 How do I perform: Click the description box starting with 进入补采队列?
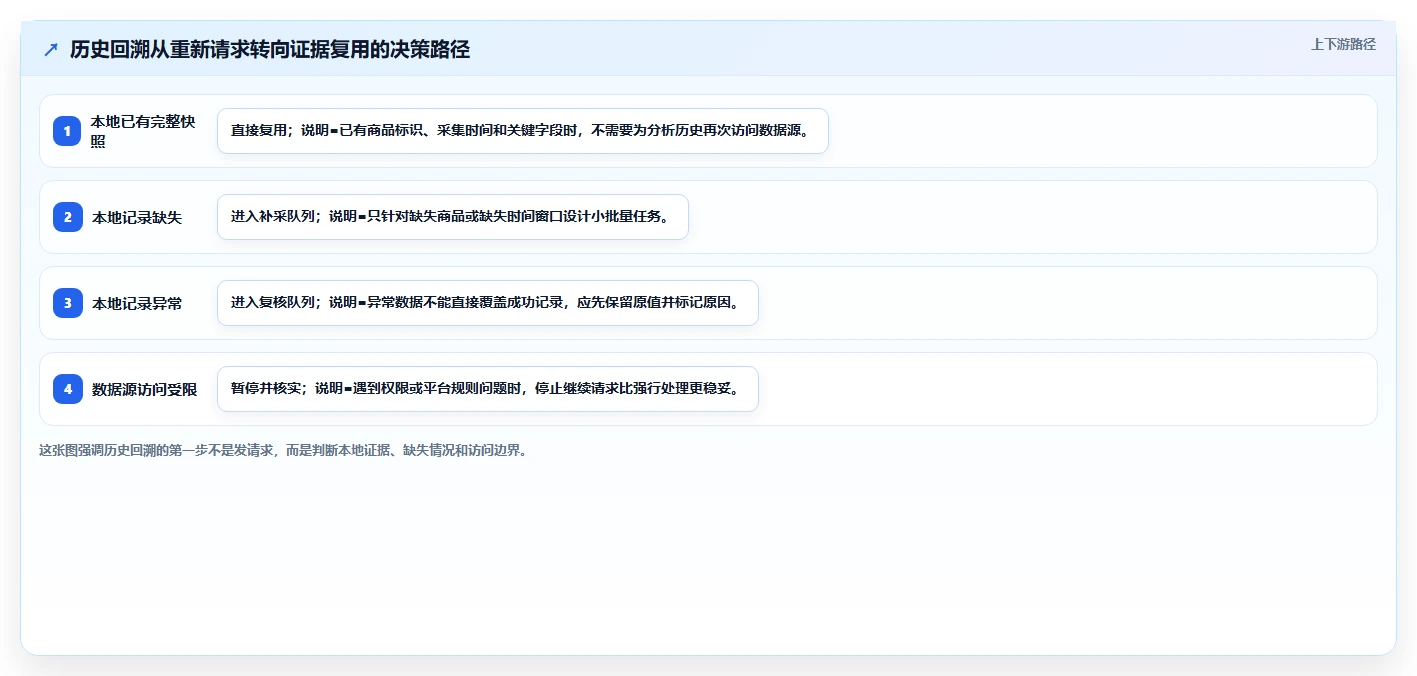pyautogui.click(x=453, y=217)
